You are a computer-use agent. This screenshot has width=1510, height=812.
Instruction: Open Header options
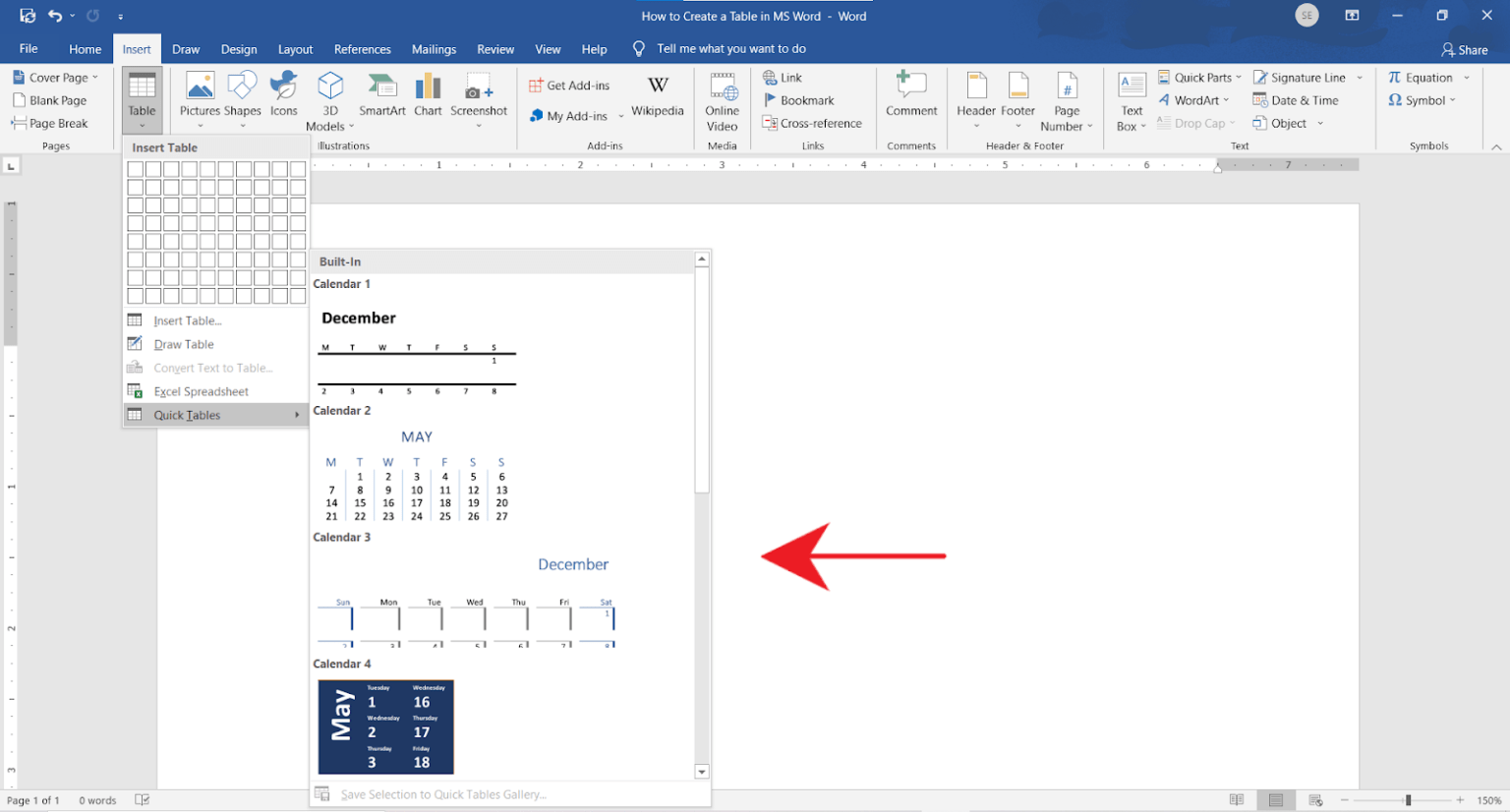click(976, 100)
